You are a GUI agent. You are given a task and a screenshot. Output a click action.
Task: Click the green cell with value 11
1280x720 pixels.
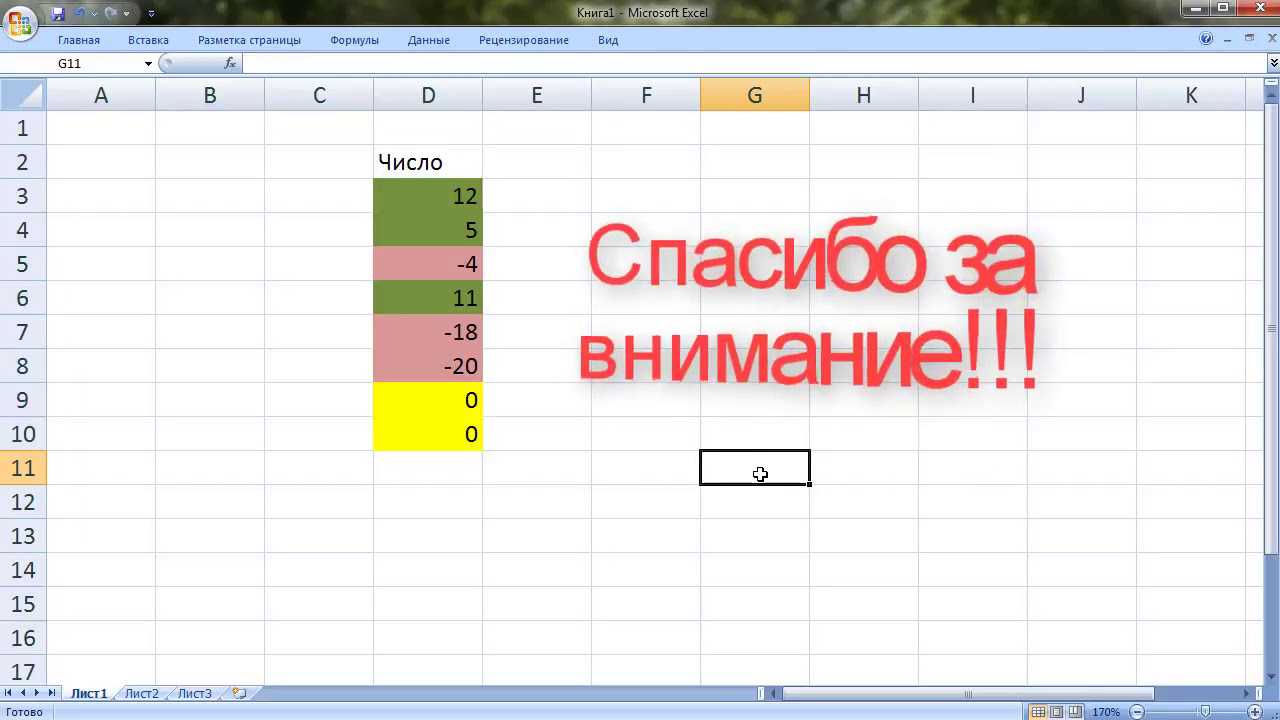pos(428,298)
